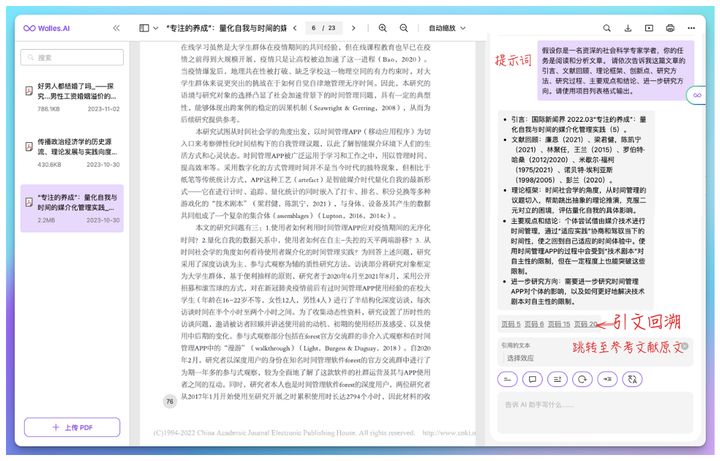Open the 自动缩放 zoom dropdown

tap(447, 28)
